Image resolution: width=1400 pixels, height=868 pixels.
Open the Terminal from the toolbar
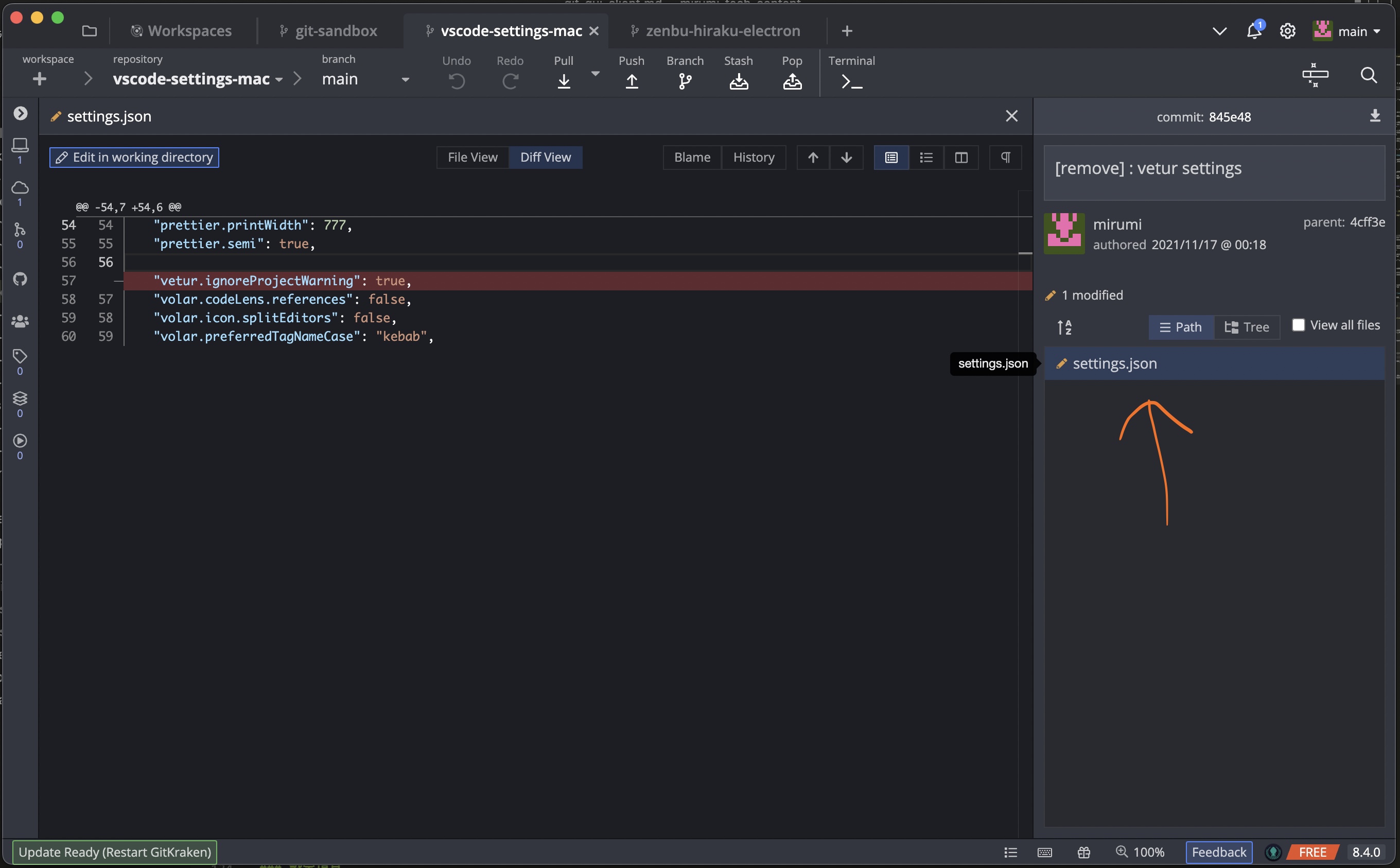click(851, 81)
